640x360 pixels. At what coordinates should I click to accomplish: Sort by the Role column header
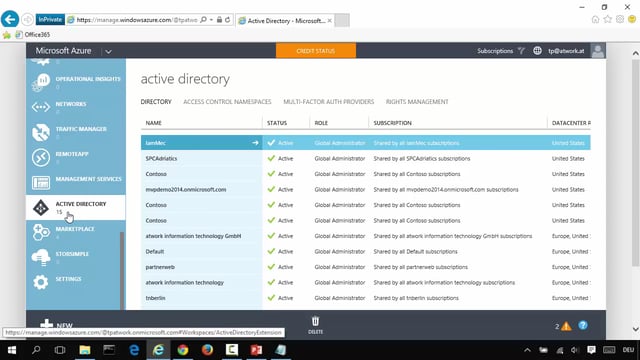pyautogui.click(x=321, y=123)
